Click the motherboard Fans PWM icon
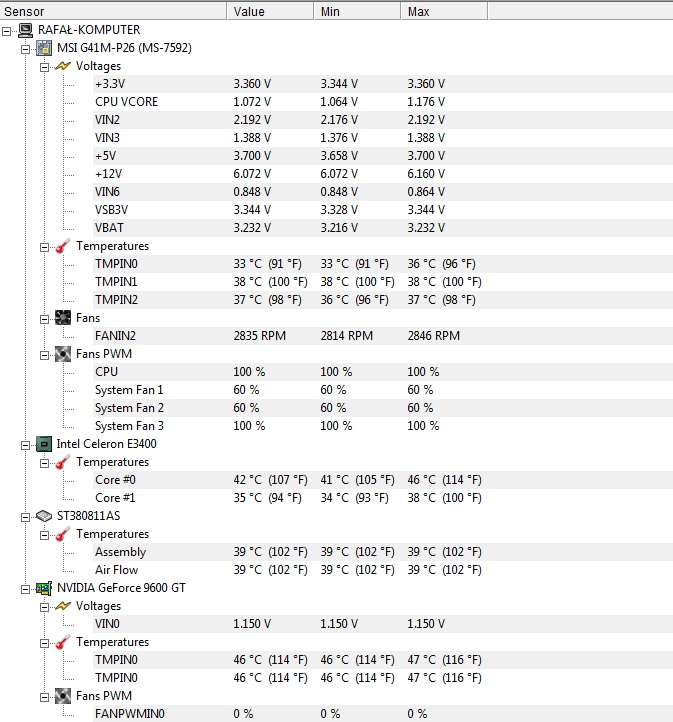Viewport: 673px width, 722px height. pos(63,354)
